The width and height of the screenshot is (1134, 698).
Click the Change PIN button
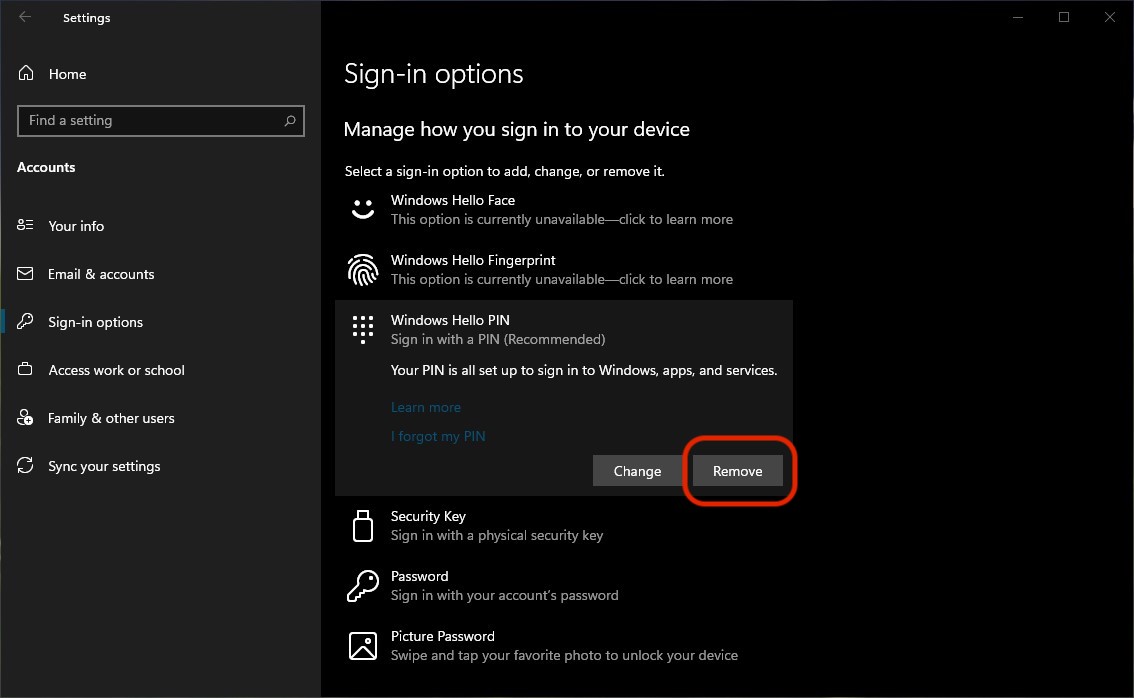pos(637,471)
